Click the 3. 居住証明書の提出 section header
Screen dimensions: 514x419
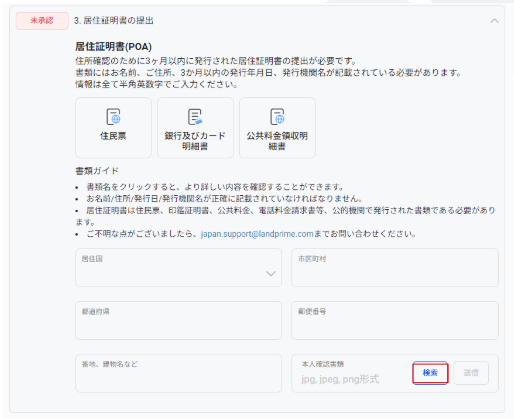click(x=114, y=21)
